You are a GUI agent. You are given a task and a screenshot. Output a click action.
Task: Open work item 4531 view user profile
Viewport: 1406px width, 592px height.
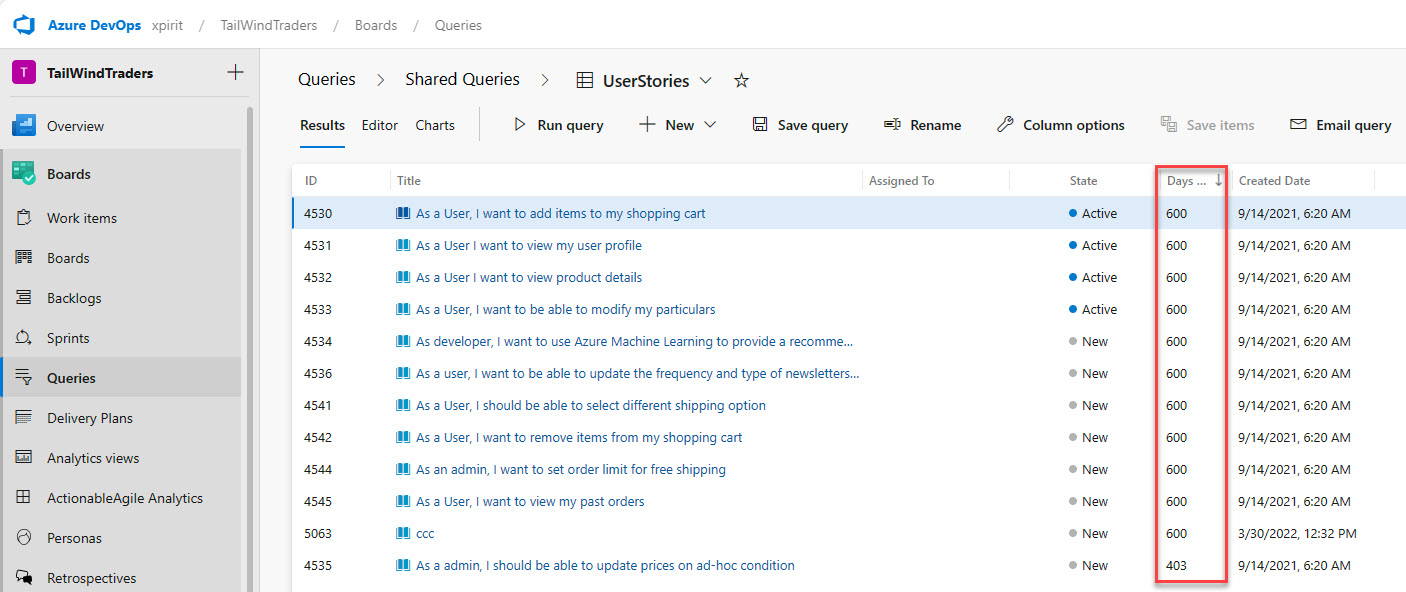tap(528, 245)
